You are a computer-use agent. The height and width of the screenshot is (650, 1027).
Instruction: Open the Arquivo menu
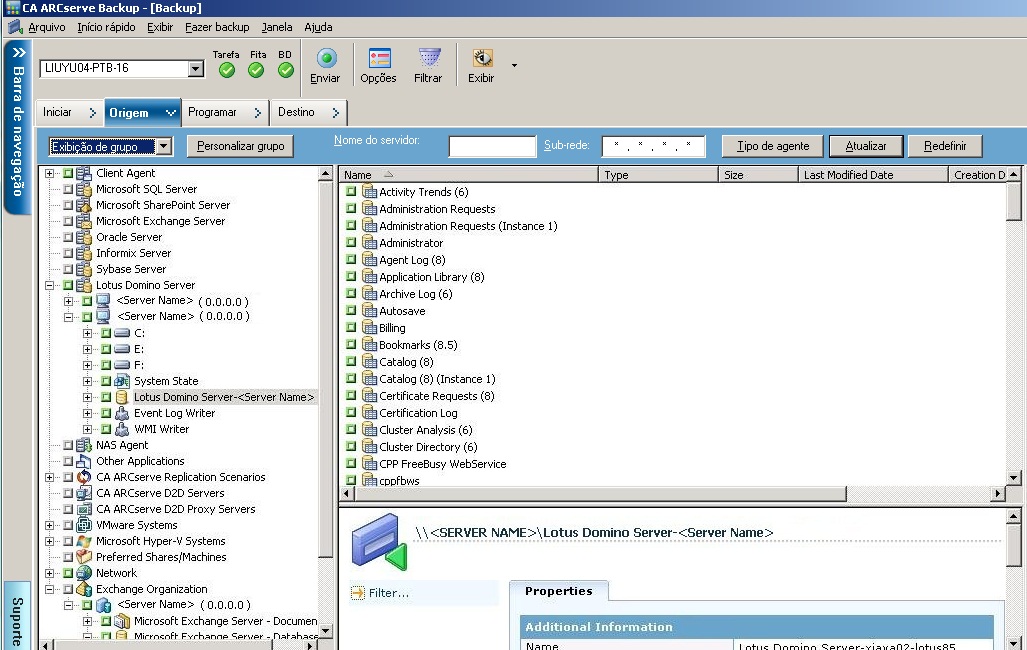[47, 27]
